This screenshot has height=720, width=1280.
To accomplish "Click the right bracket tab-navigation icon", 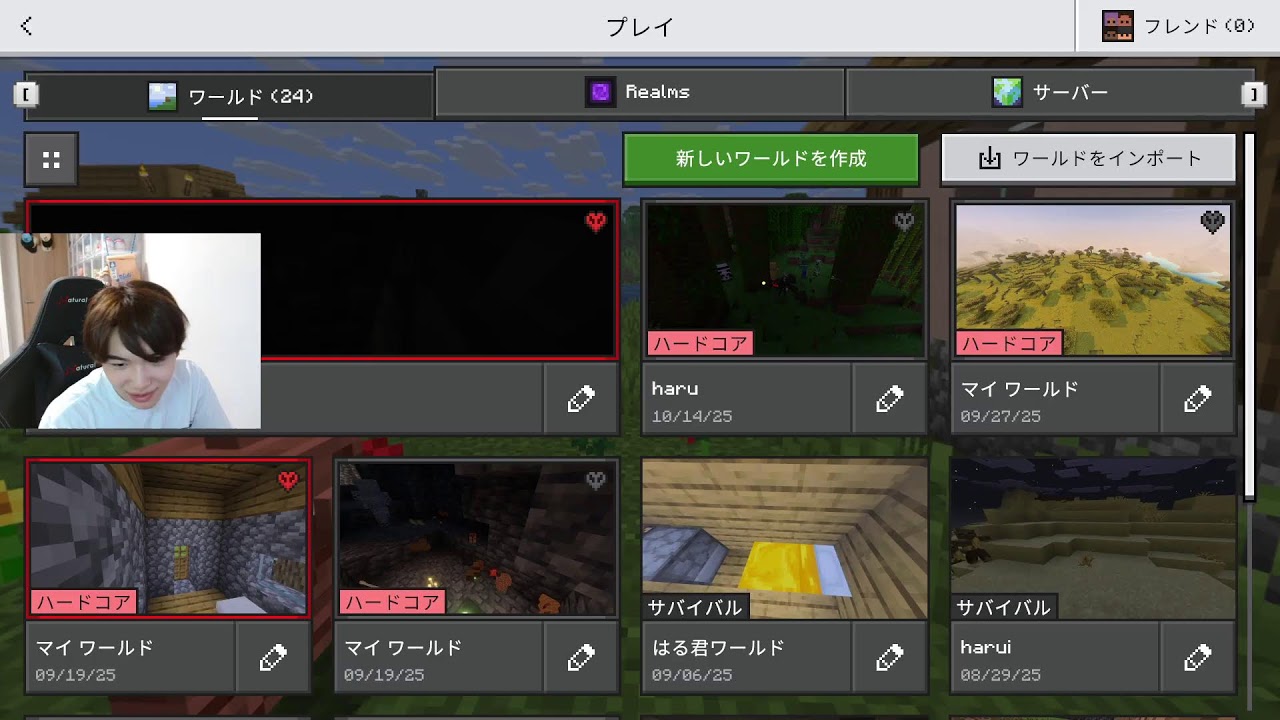I will pyautogui.click(x=1253, y=94).
